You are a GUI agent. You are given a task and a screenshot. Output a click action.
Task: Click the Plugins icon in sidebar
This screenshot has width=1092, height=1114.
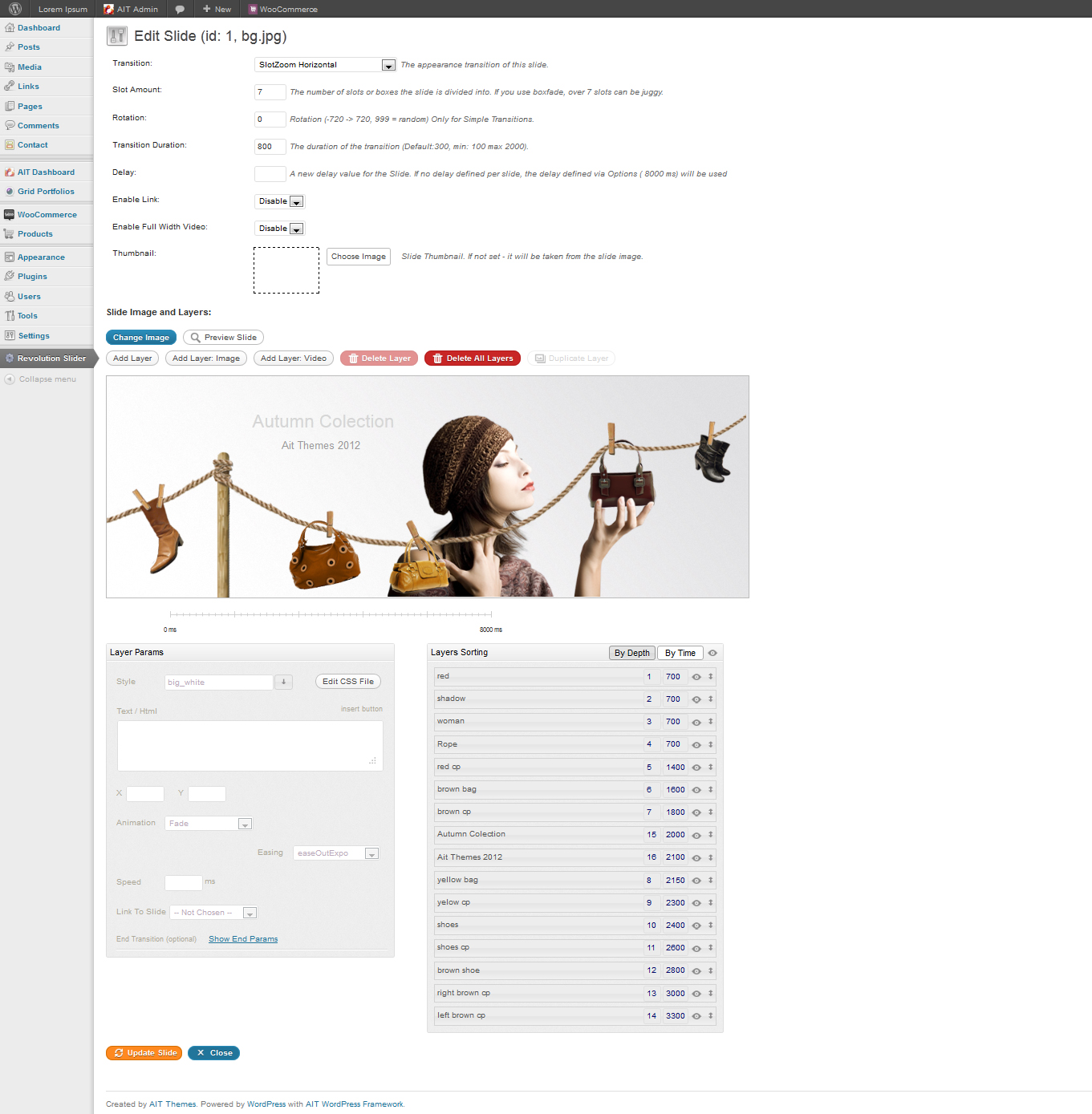coord(10,277)
